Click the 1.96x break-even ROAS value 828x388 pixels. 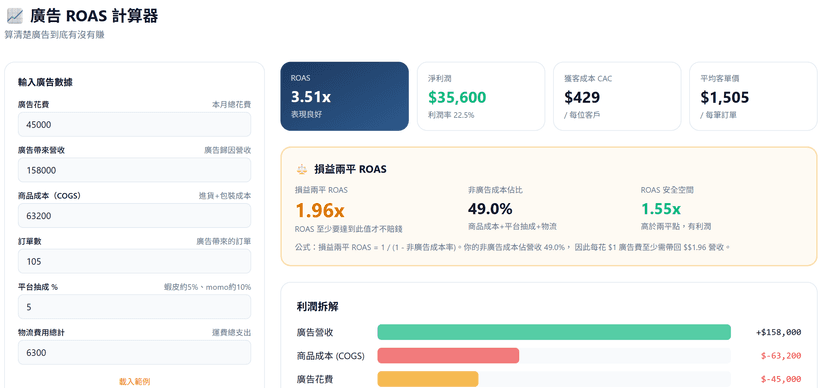(319, 211)
